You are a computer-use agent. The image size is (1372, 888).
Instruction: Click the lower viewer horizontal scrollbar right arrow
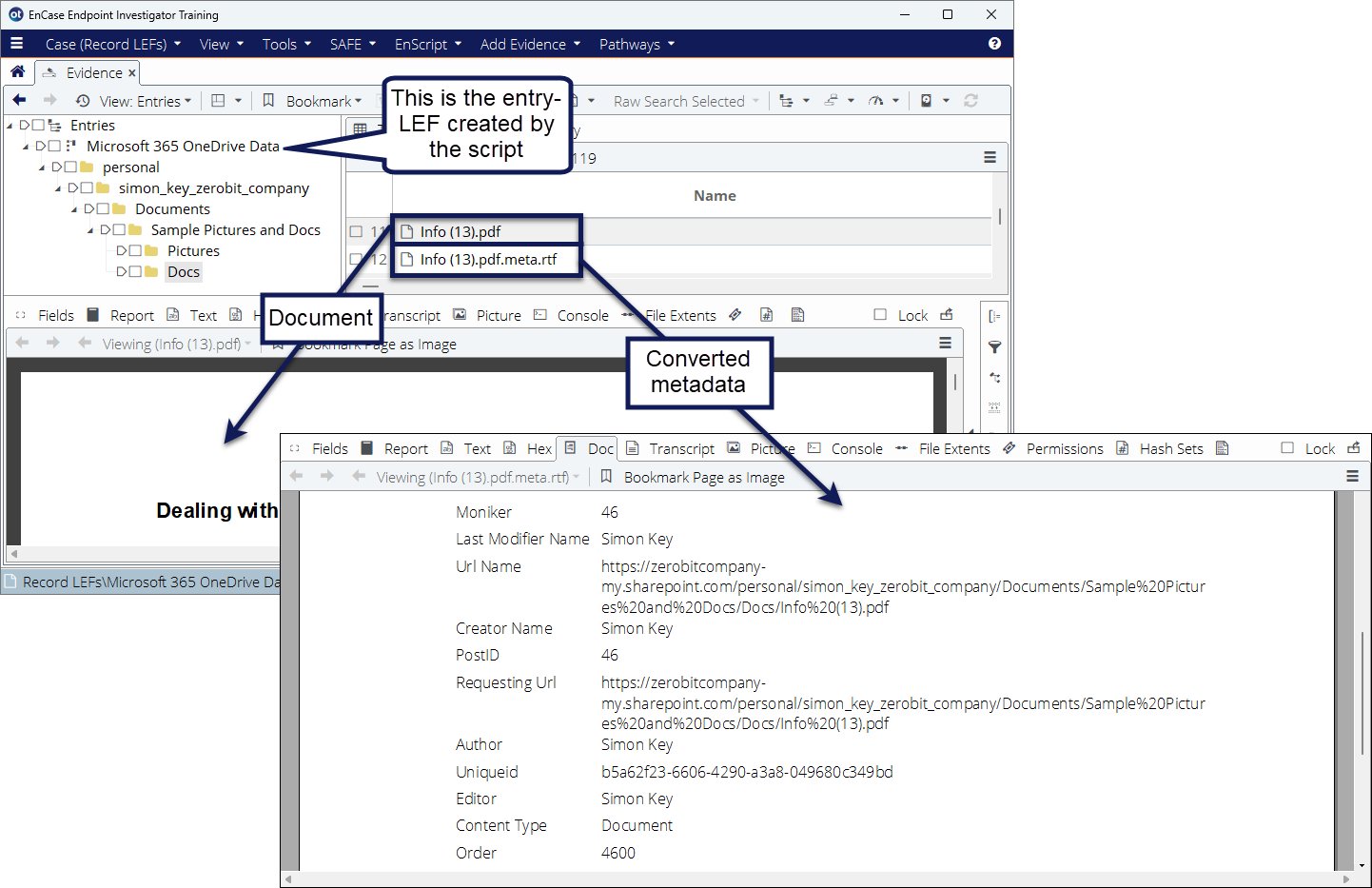coord(1346,879)
